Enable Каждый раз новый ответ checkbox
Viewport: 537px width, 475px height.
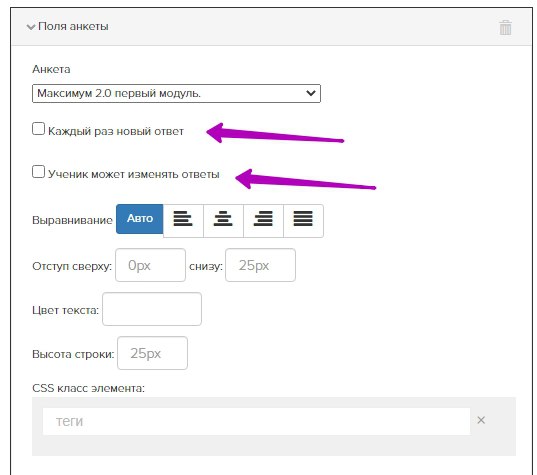click(x=38, y=129)
